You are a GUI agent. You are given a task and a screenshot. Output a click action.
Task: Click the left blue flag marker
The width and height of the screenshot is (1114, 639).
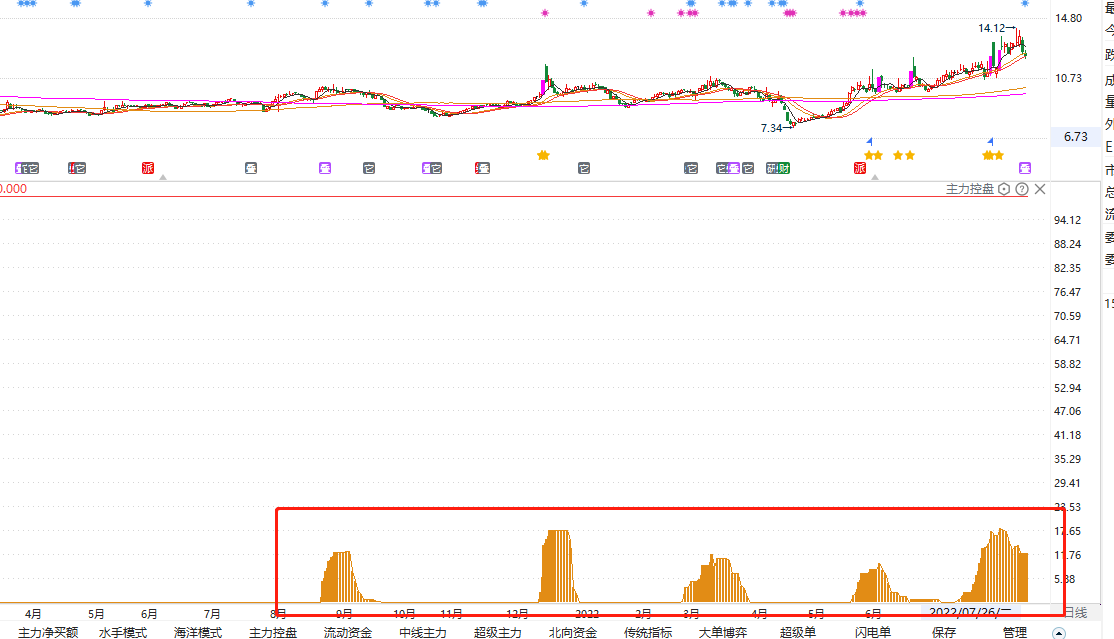pos(870,141)
